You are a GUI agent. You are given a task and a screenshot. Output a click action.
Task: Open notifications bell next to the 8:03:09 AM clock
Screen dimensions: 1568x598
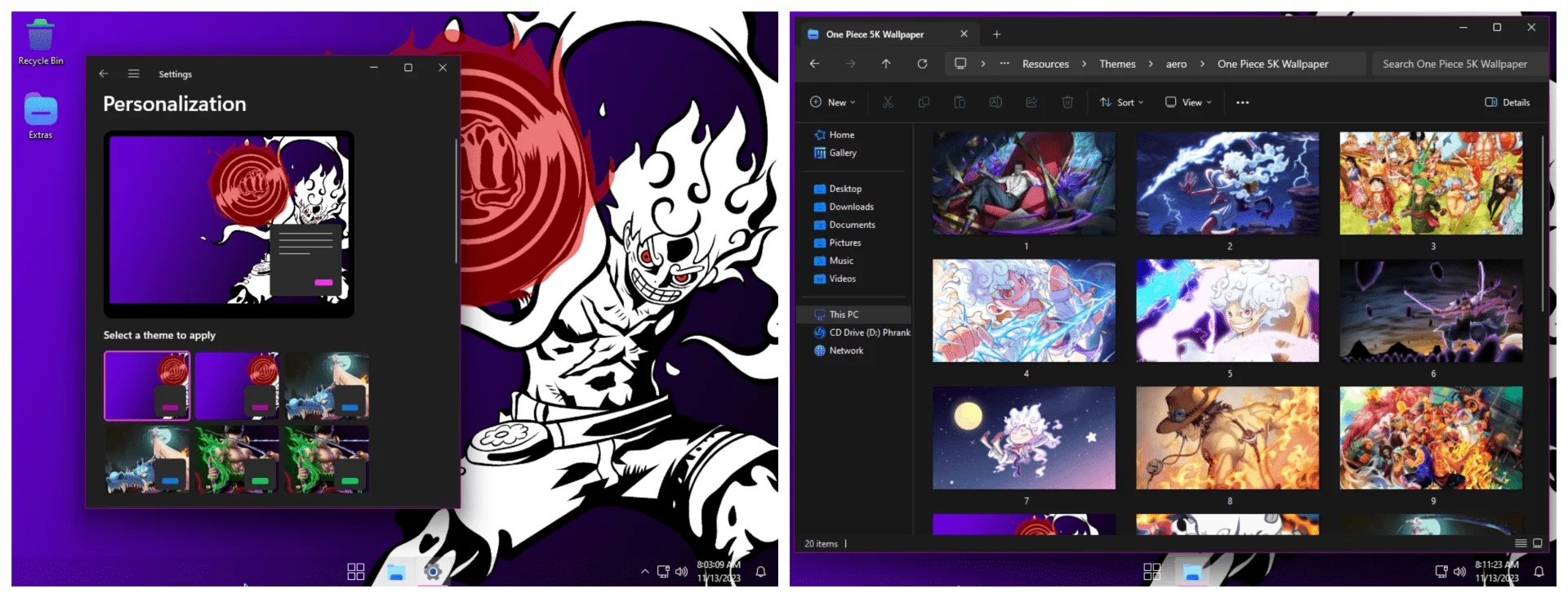[760, 572]
